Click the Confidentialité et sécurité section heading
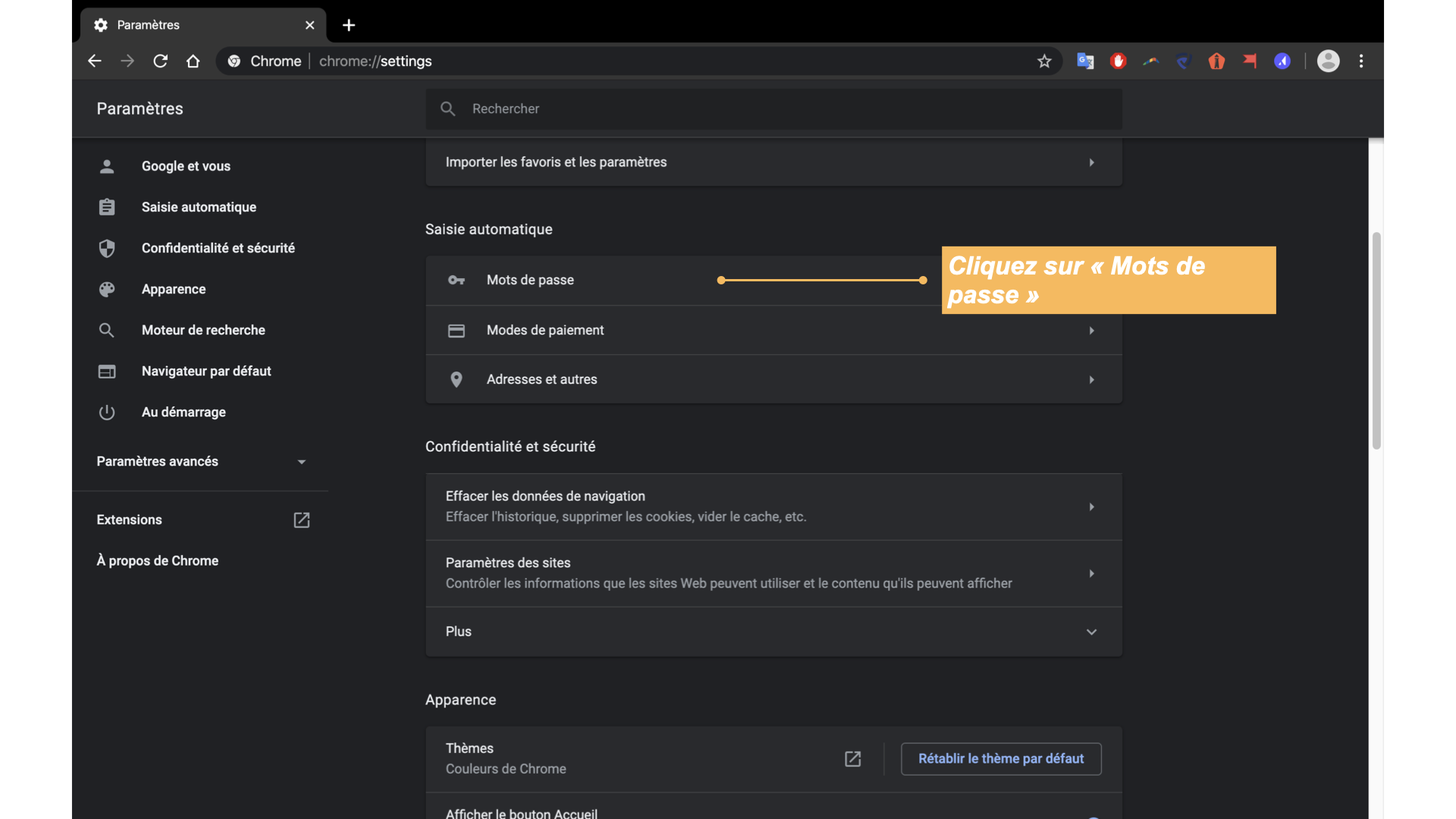The image size is (1456, 819). coord(510,447)
